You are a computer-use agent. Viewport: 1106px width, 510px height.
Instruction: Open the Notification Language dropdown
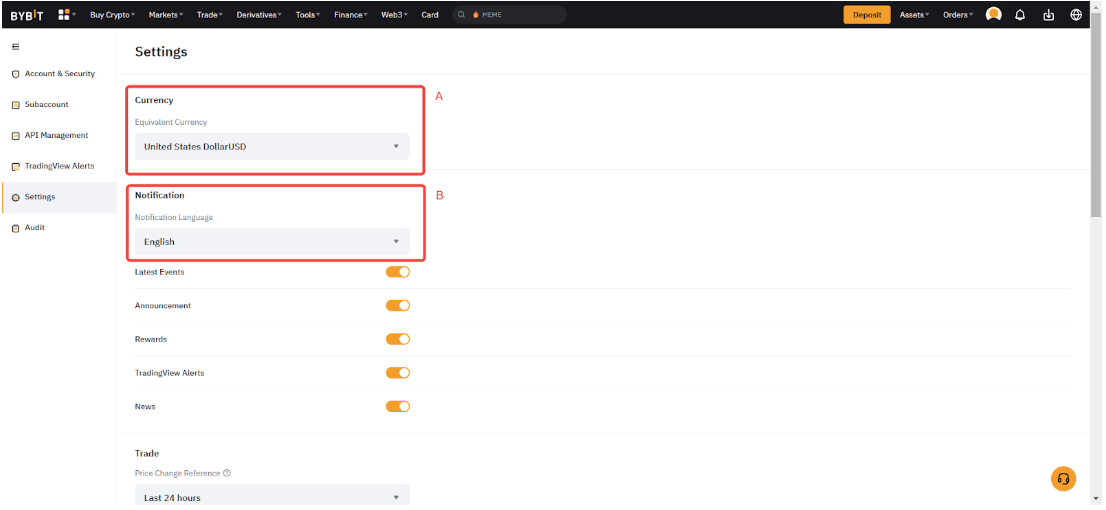click(272, 242)
